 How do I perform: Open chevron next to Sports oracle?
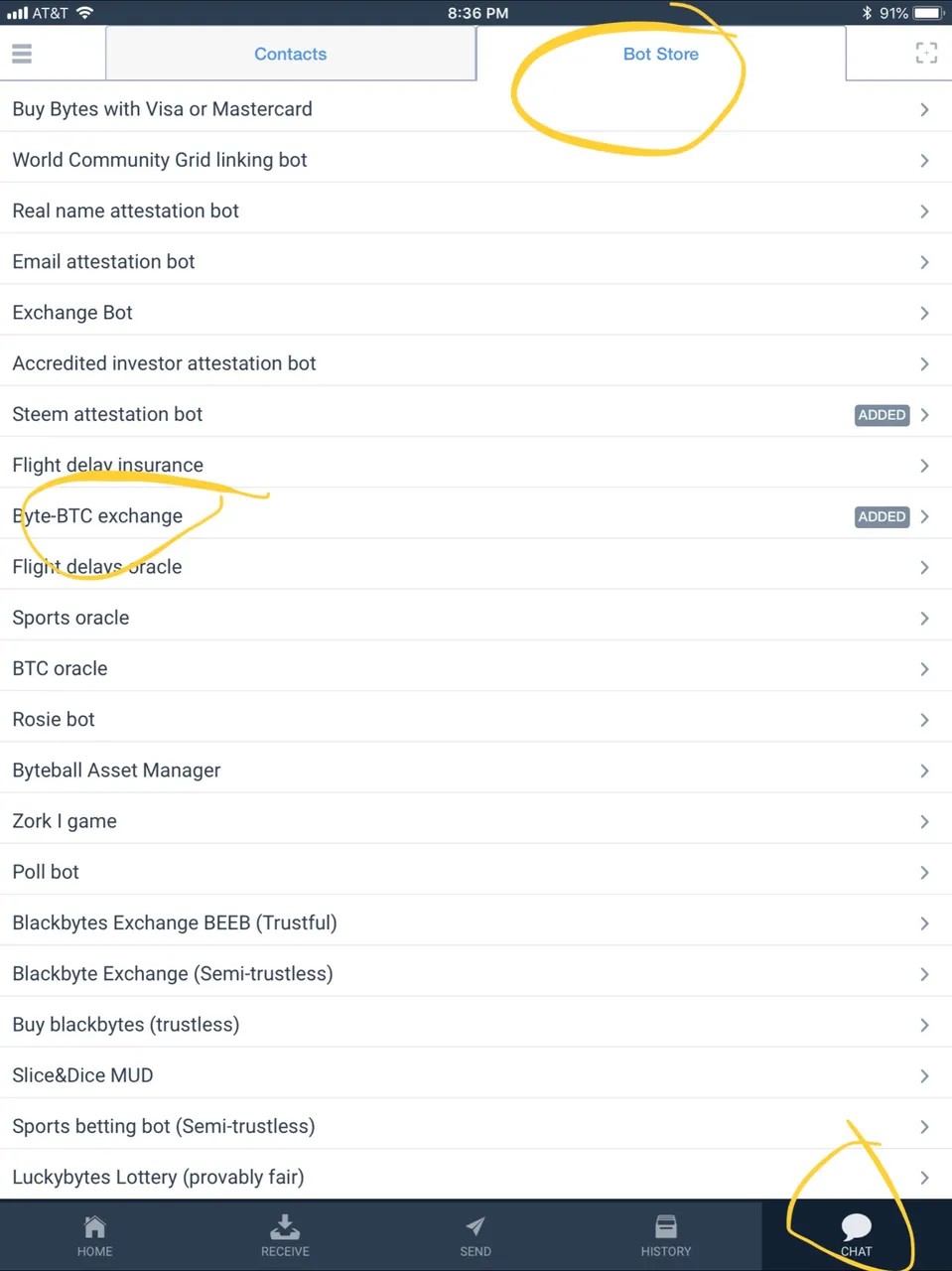[x=924, y=618]
